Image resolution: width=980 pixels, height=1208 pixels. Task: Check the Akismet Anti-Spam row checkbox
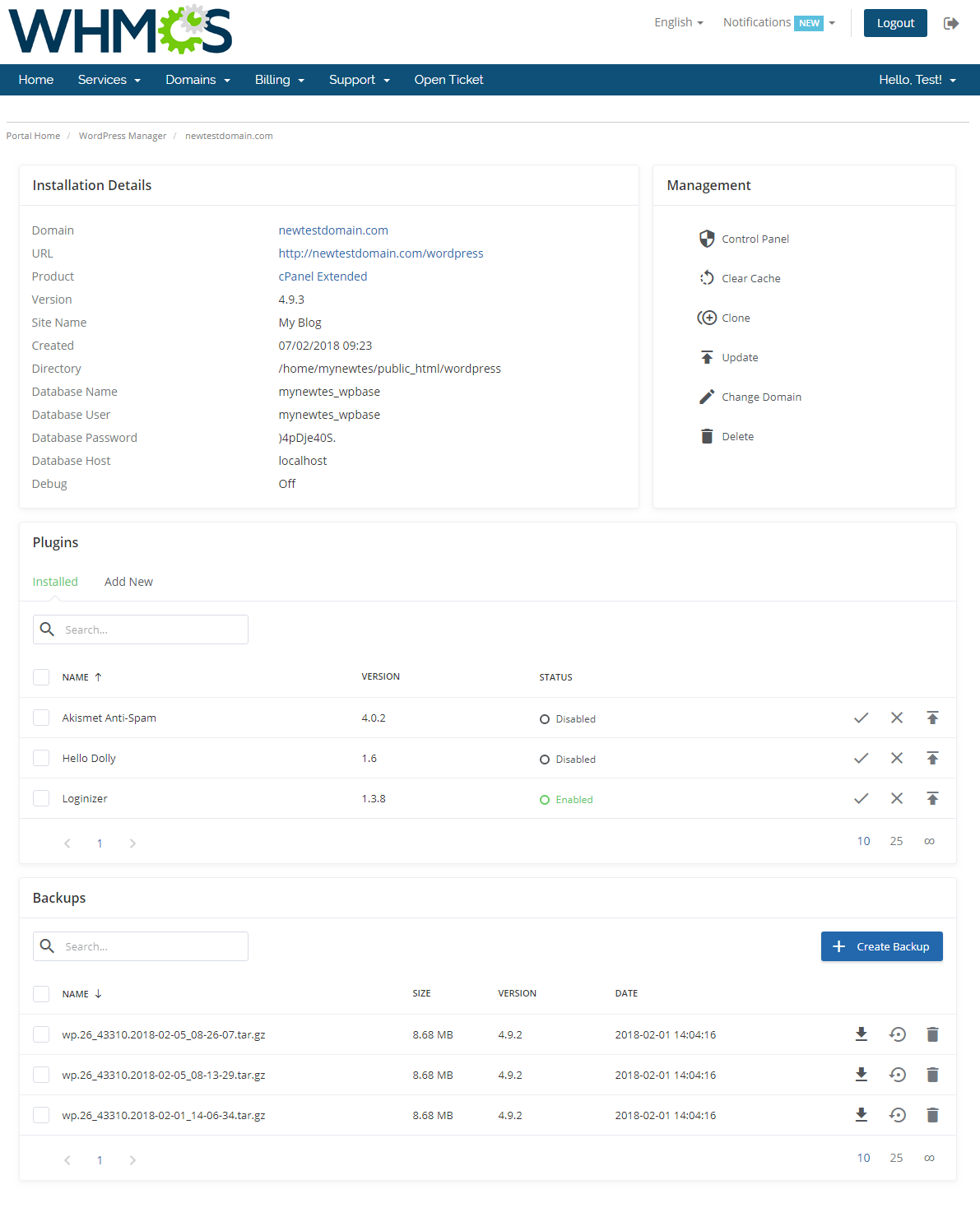coord(41,718)
